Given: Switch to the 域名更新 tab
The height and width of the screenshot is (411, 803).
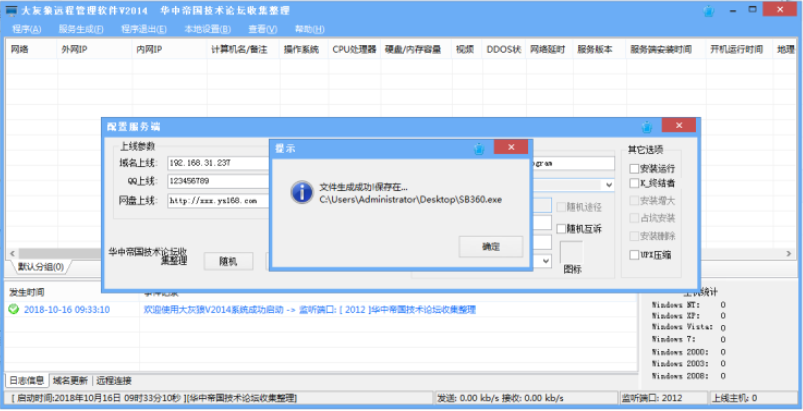Looking at the screenshot, I should 70,380.
